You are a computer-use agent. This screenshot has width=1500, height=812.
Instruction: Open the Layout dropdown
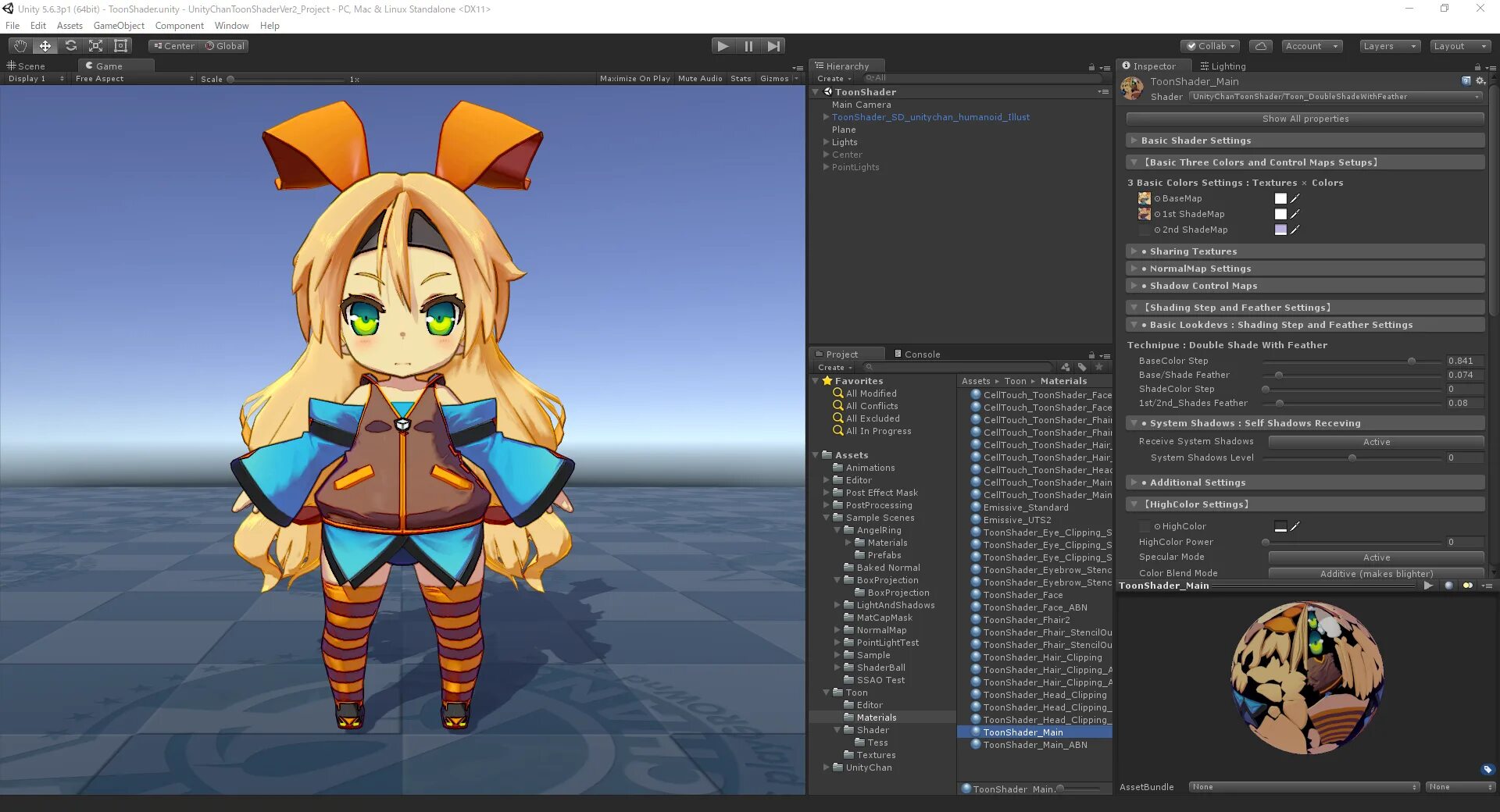click(1460, 46)
